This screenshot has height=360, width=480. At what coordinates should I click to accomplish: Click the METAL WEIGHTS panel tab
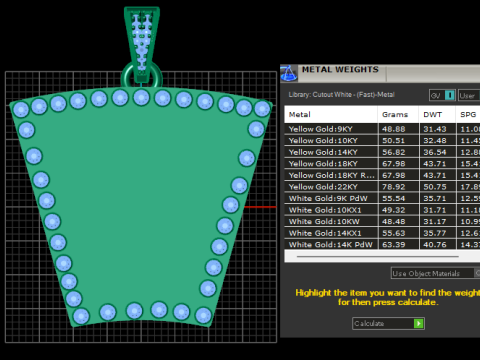pos(341,70)
